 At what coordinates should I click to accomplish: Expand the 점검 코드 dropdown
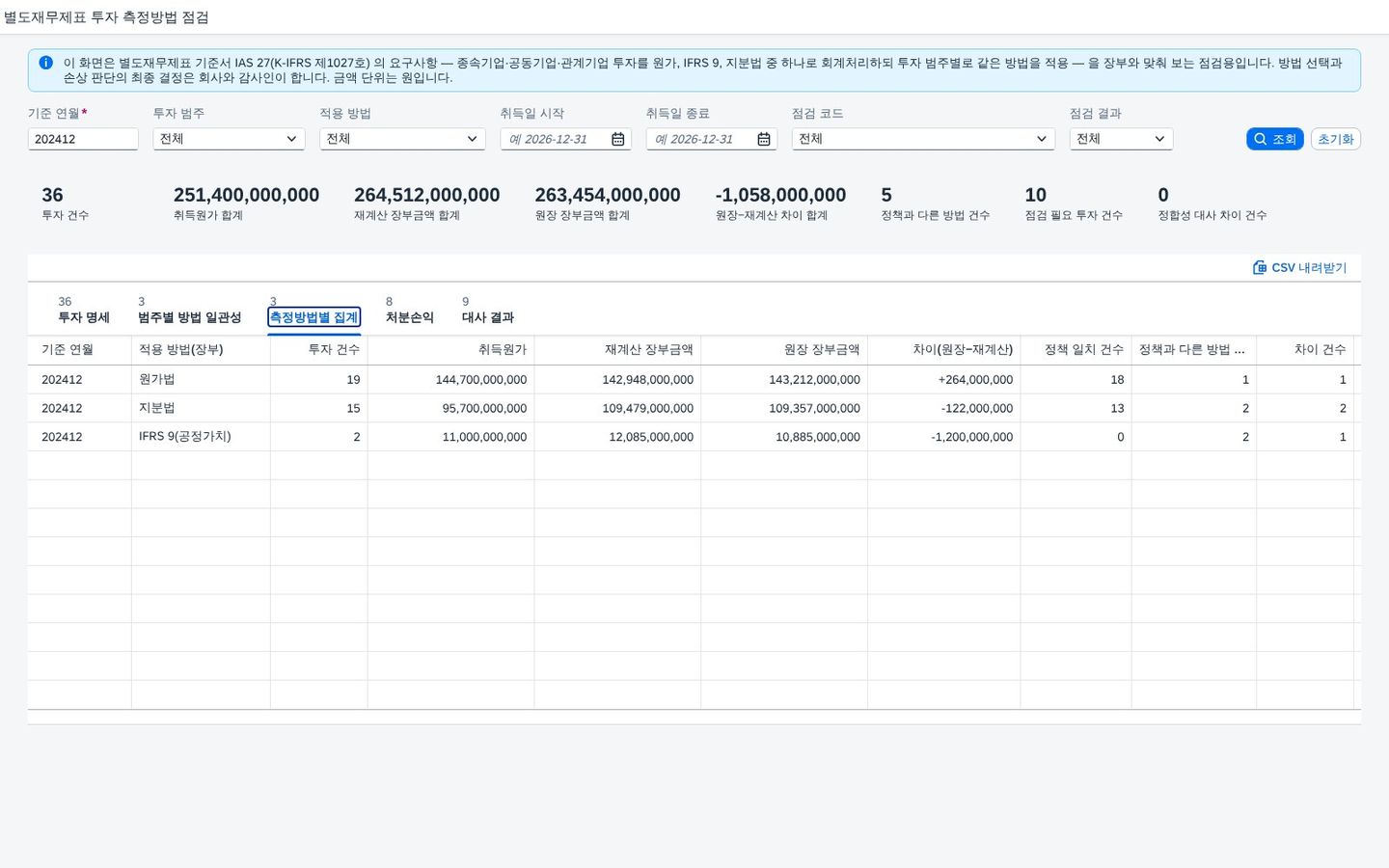(1042, 139)
